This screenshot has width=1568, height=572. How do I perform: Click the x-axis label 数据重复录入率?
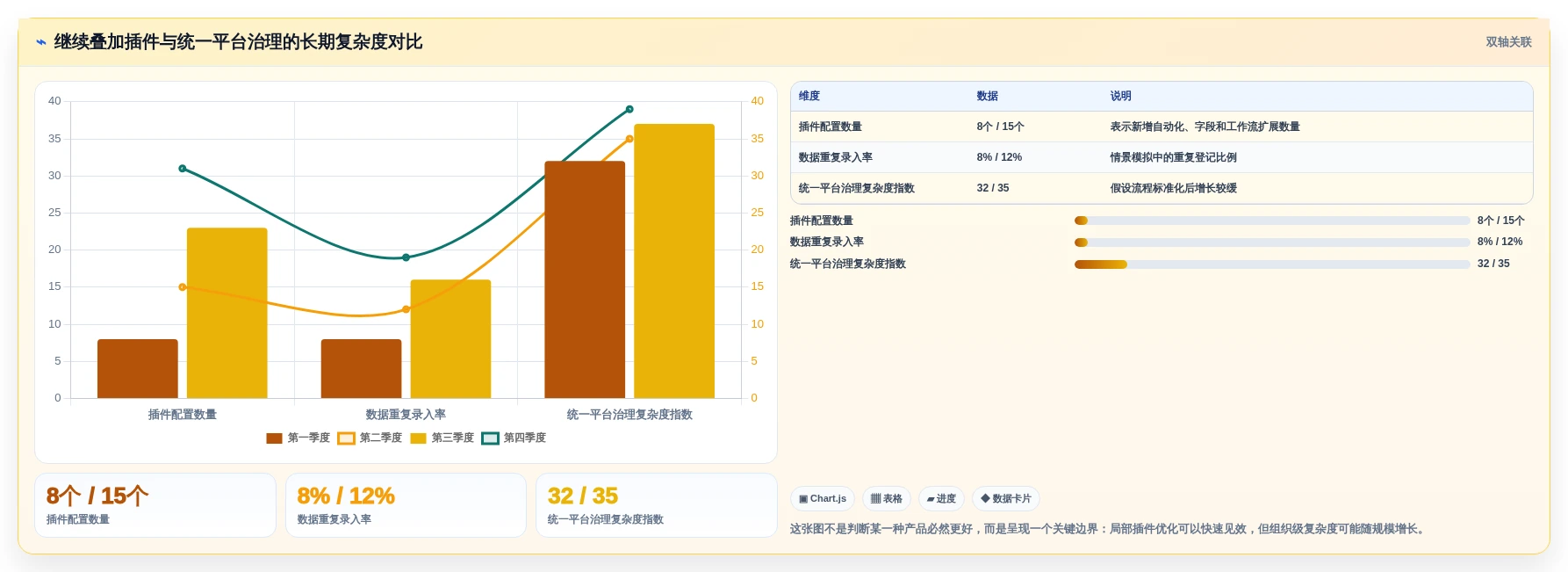pos(406,415)
